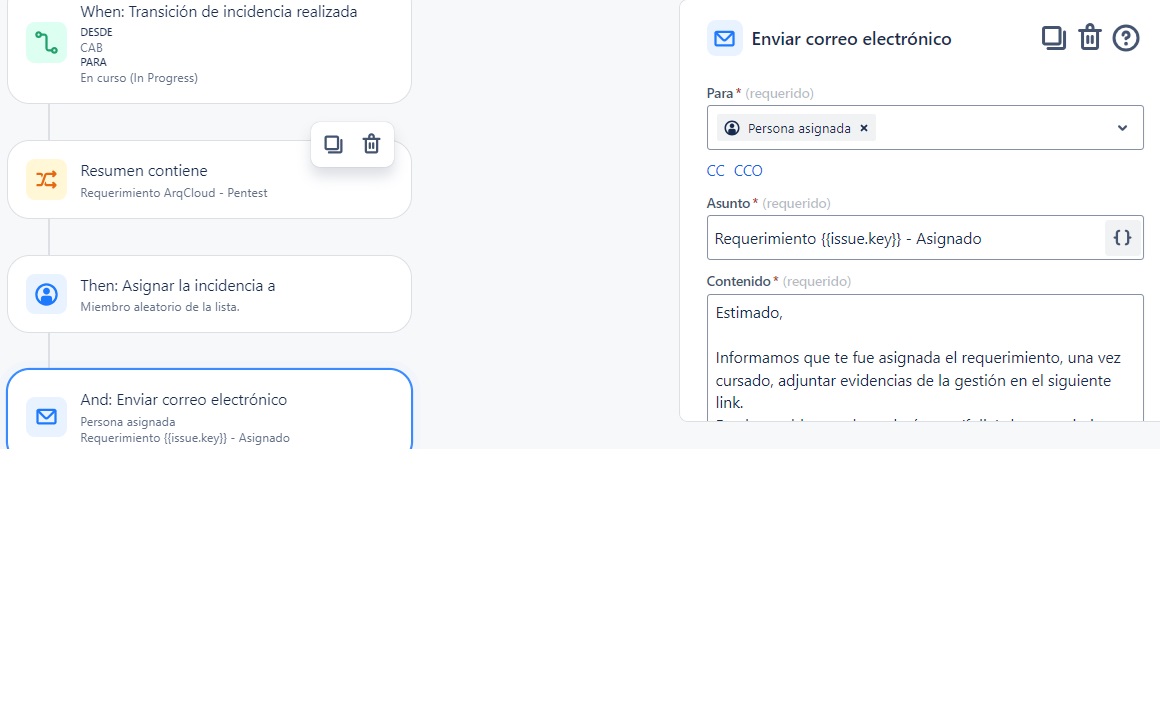Click the green transition trigger icon
The width and height of the screenshot is (1160, 713).
(x=47, y=43)
